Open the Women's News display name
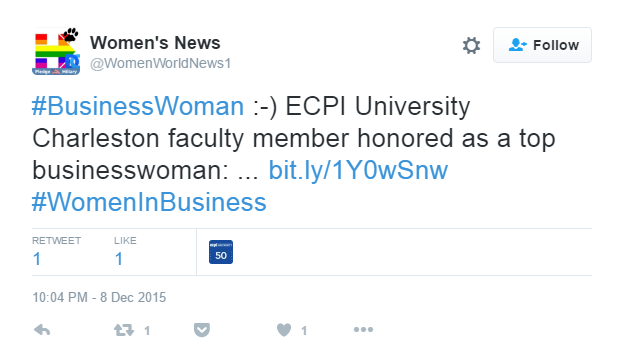Image resolution: width=626 pixels, height=364 pixels. pos(155,43)
